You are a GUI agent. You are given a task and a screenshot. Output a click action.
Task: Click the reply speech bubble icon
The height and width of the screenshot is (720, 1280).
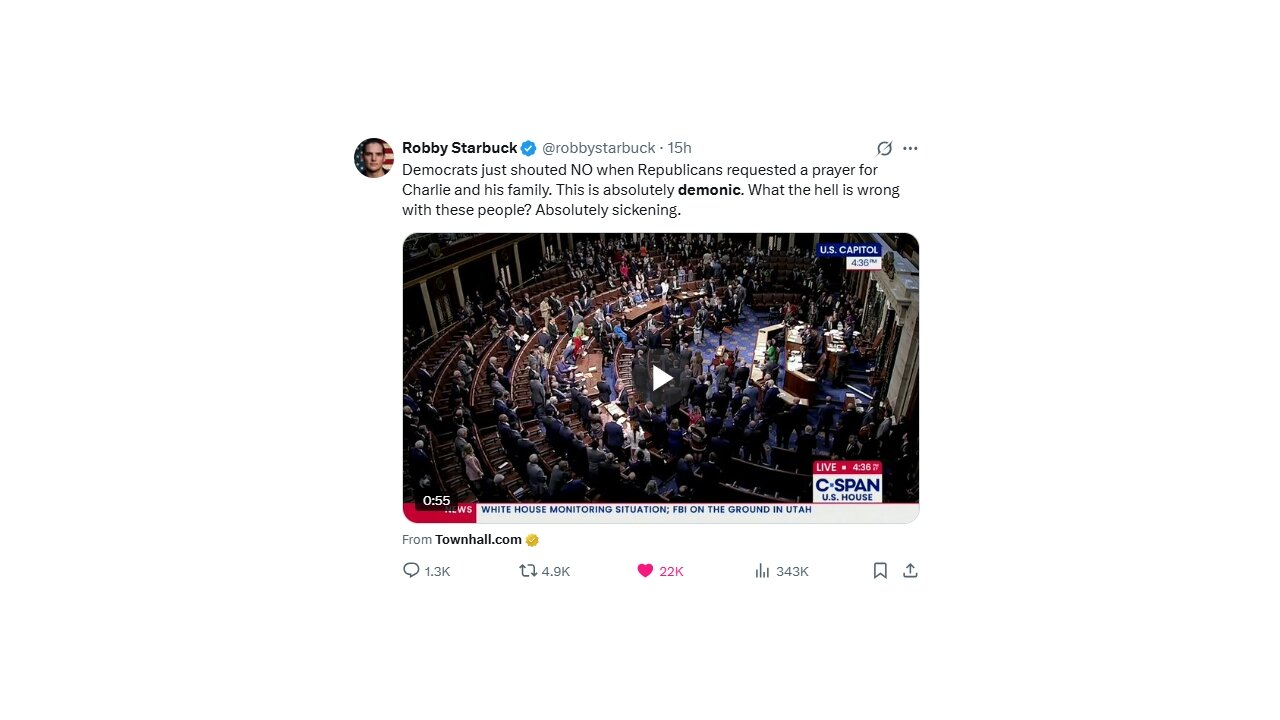tap(411, 570)
